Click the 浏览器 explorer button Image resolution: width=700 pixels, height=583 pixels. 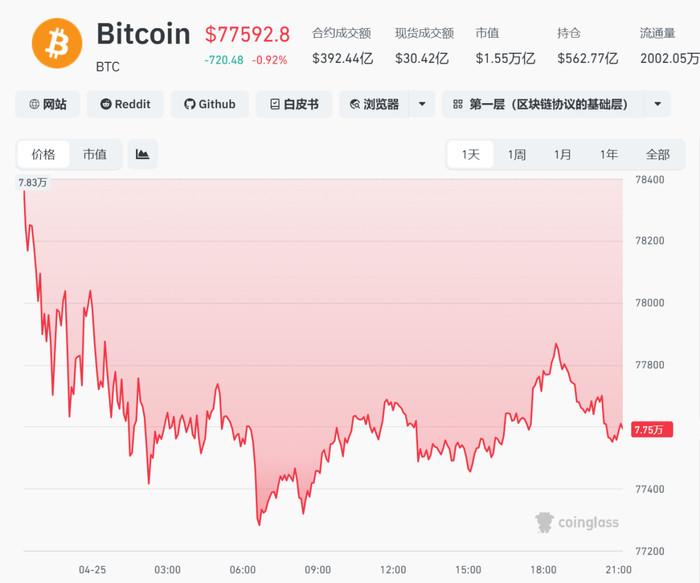(374, 104)
